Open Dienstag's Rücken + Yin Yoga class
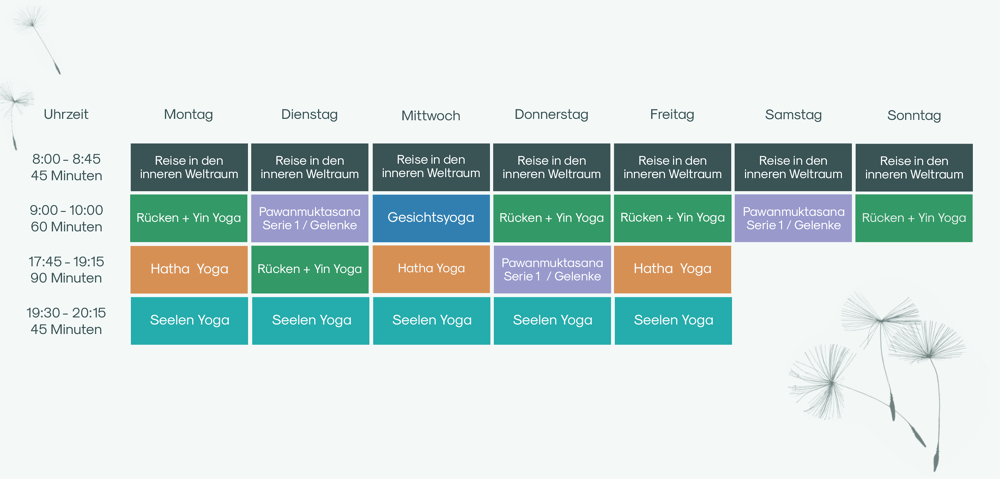Viewport: 1000px width, 479px height. tap(310, 269)
